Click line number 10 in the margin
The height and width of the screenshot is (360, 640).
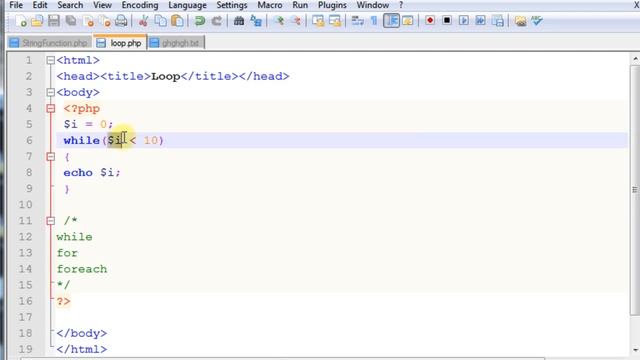click(x=25, y=204)
